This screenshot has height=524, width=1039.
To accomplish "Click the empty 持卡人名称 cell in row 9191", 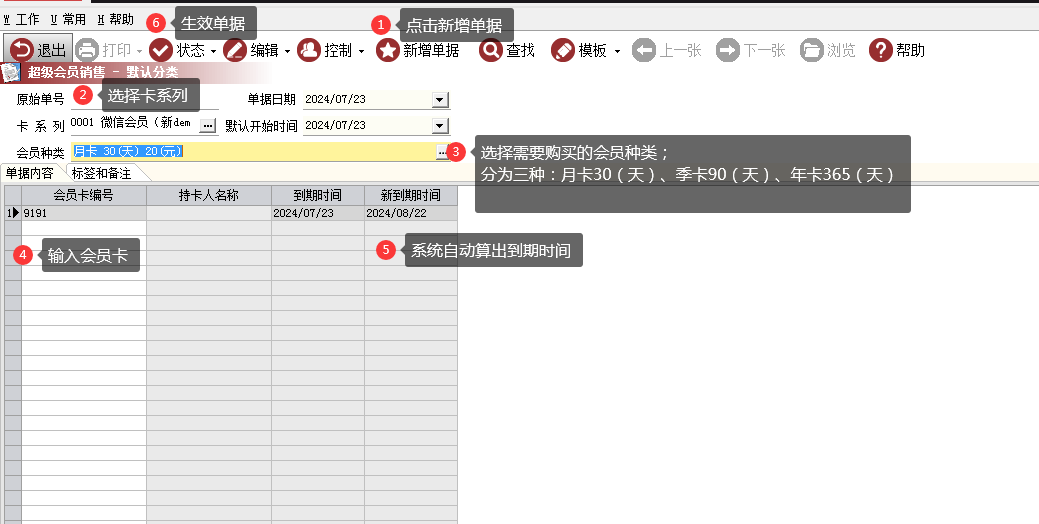I will [x=209, y=213].
